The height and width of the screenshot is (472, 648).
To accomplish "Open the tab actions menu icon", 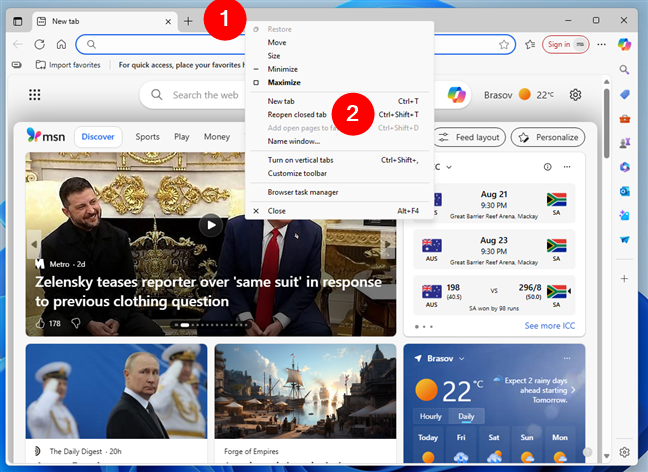I will (18, 21).
